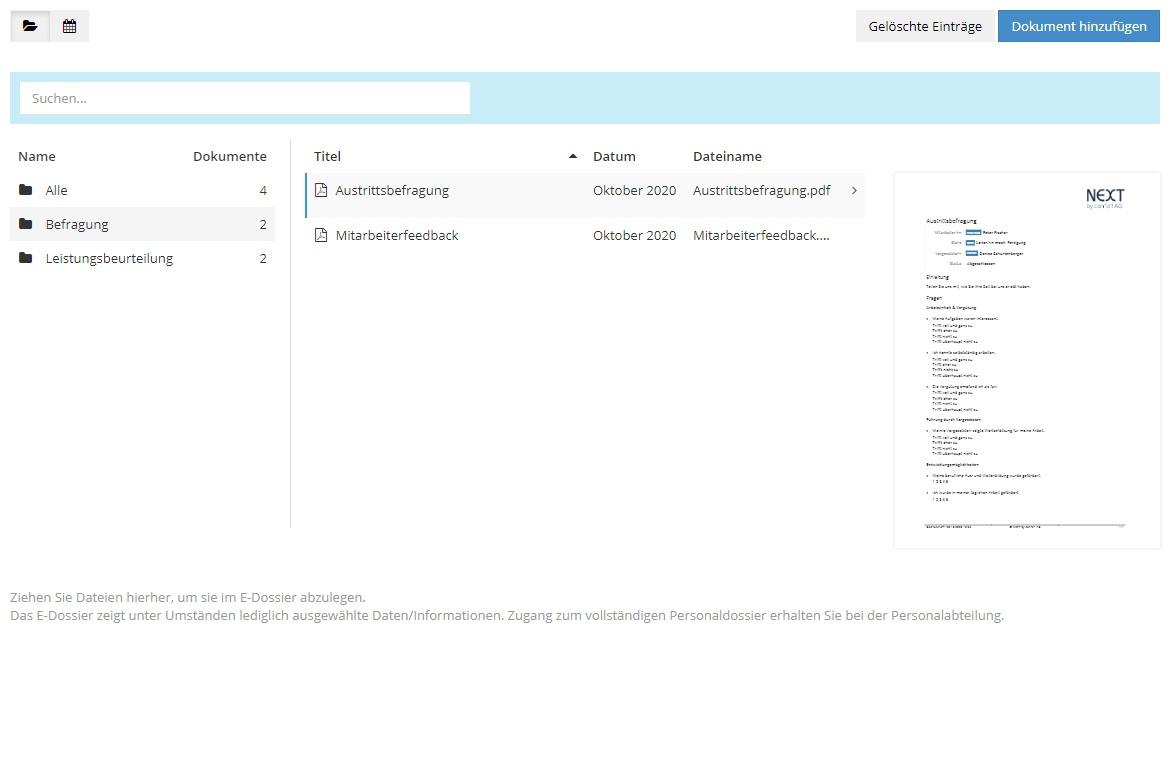Screen dimensions: 1170x780
Task: Select the Mitarbeiterfeedback document row
Action: point(500,235)
